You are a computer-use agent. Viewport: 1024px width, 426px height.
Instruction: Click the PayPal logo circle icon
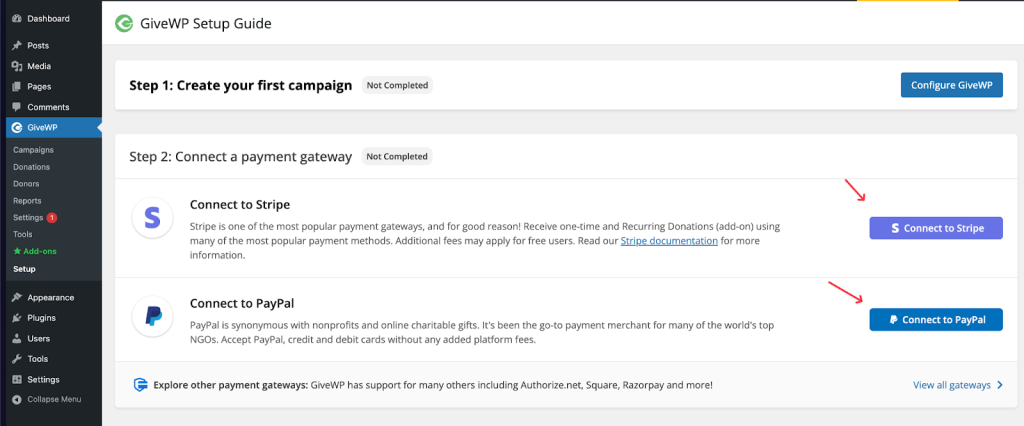pos(152,316)
